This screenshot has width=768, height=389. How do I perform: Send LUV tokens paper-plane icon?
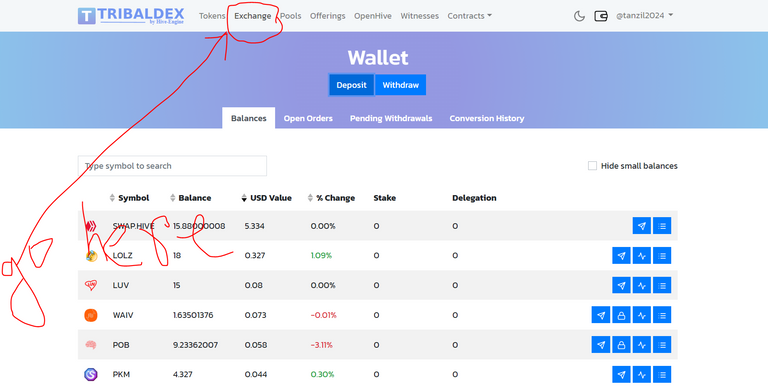pyautogui.click(x=621, y=285)
